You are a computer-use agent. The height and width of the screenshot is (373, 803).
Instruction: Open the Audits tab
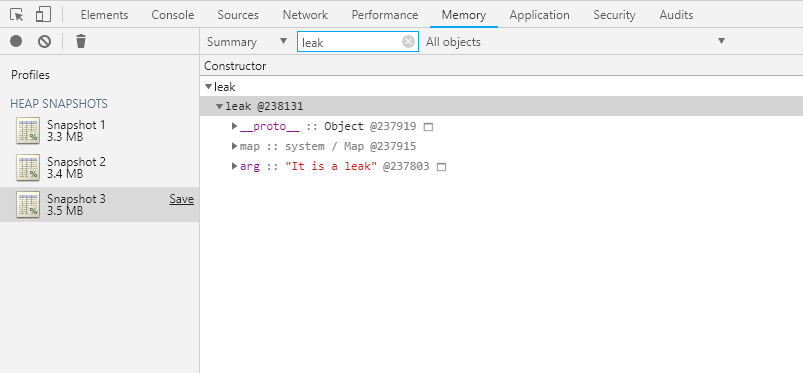676,15
